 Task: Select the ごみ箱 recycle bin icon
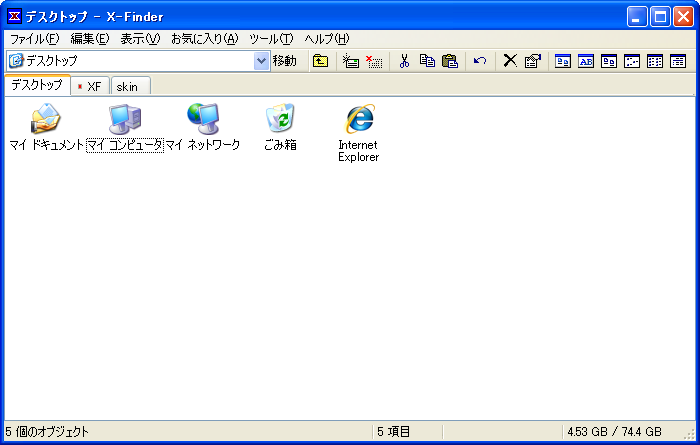[280, 119]
